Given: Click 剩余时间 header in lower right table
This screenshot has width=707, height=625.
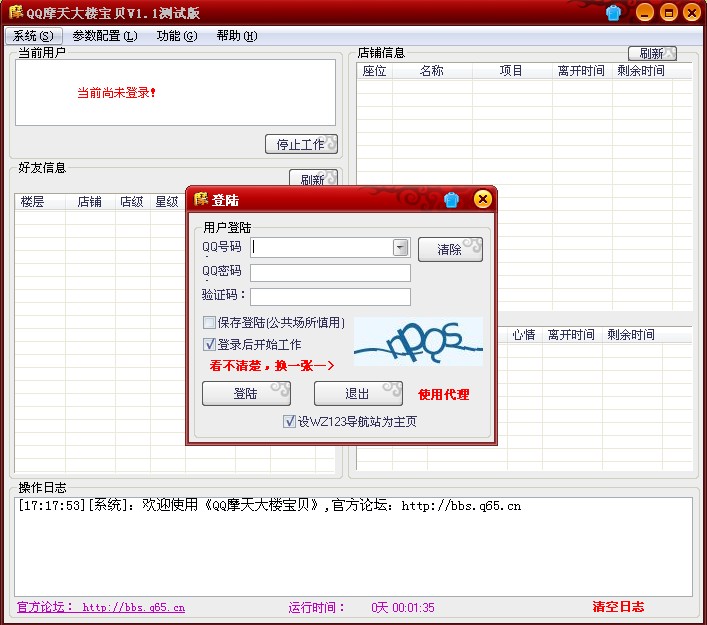Looking at the screenshot, I should (631, 335).
